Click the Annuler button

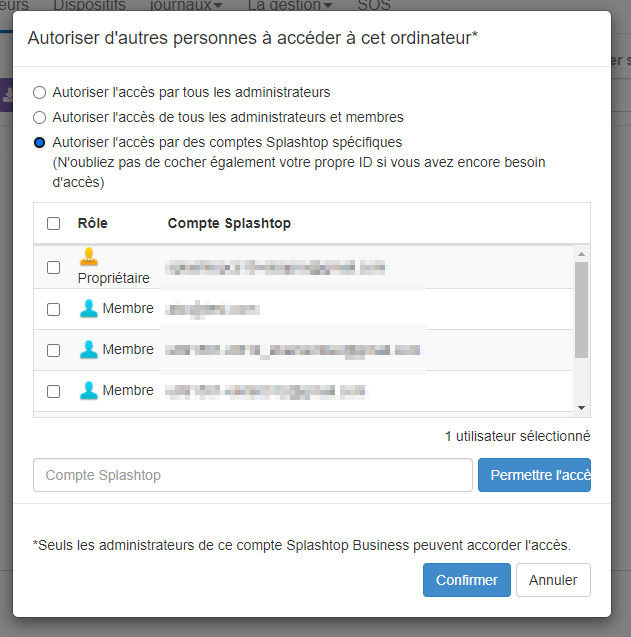pyautogui.click(x=553, y=580)
